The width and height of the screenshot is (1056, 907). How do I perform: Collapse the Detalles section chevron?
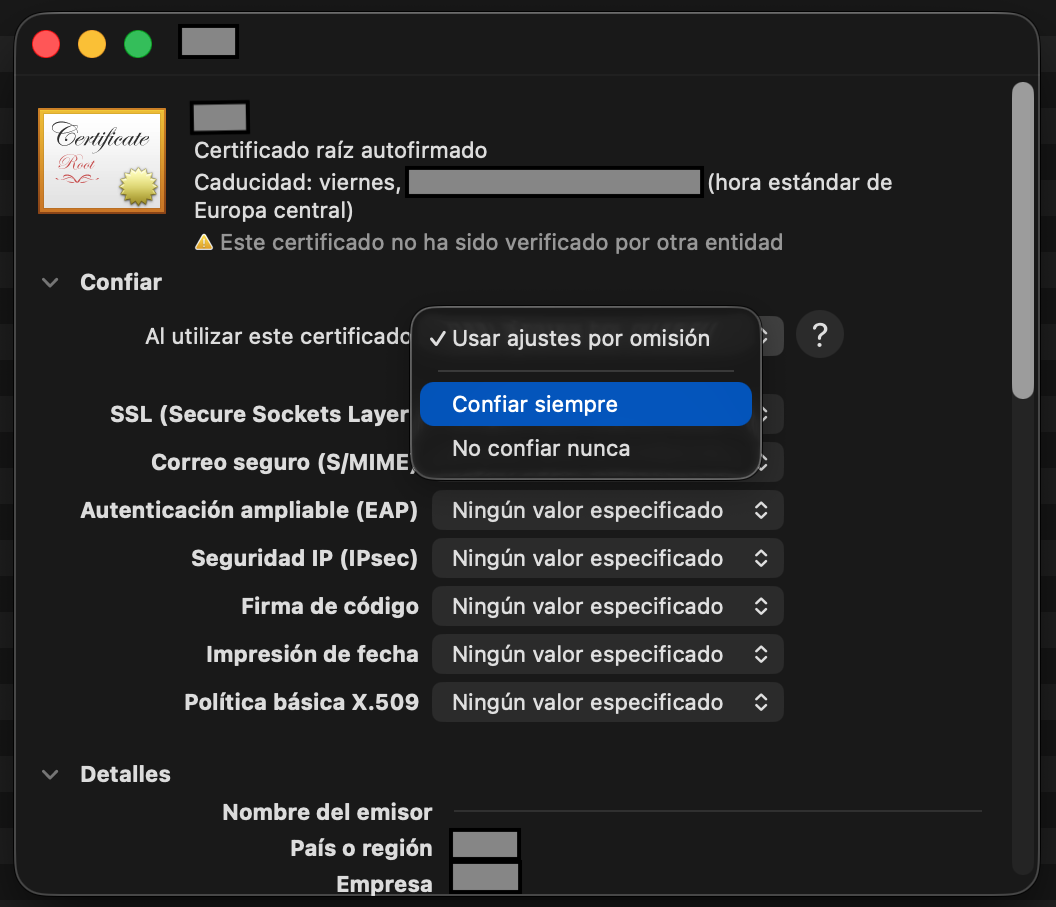[x=50, y=774]
